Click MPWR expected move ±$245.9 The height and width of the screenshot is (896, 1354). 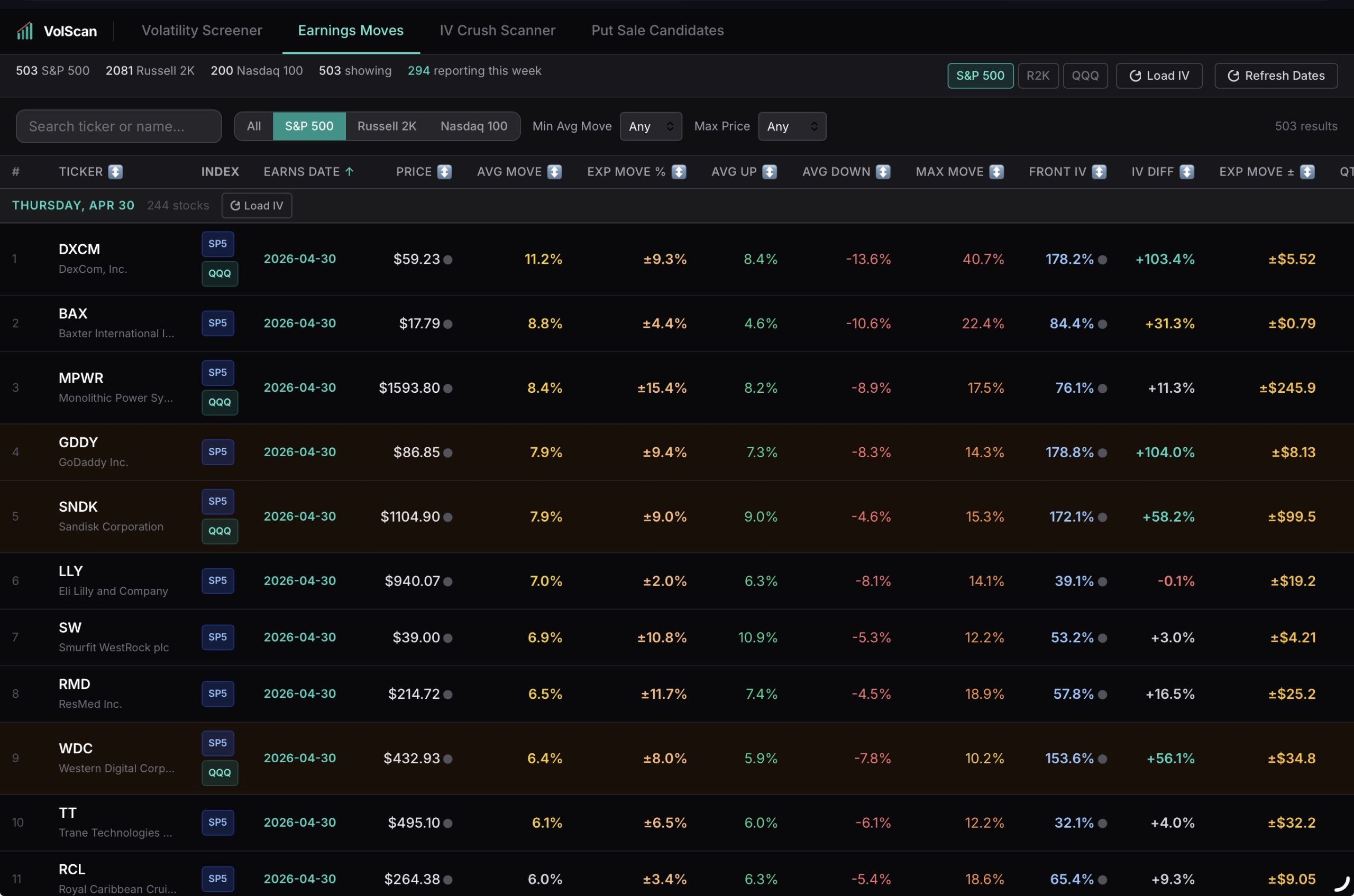click(1287, 389)
